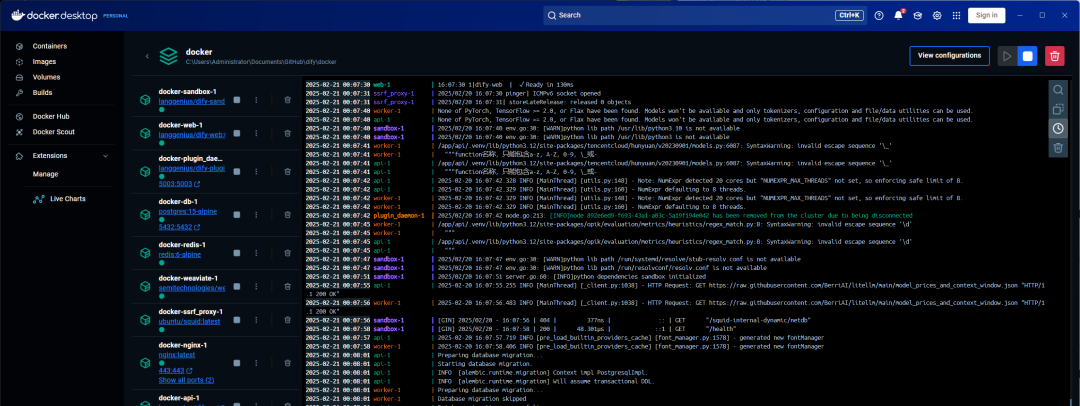Click the Search bar at top

703,15
